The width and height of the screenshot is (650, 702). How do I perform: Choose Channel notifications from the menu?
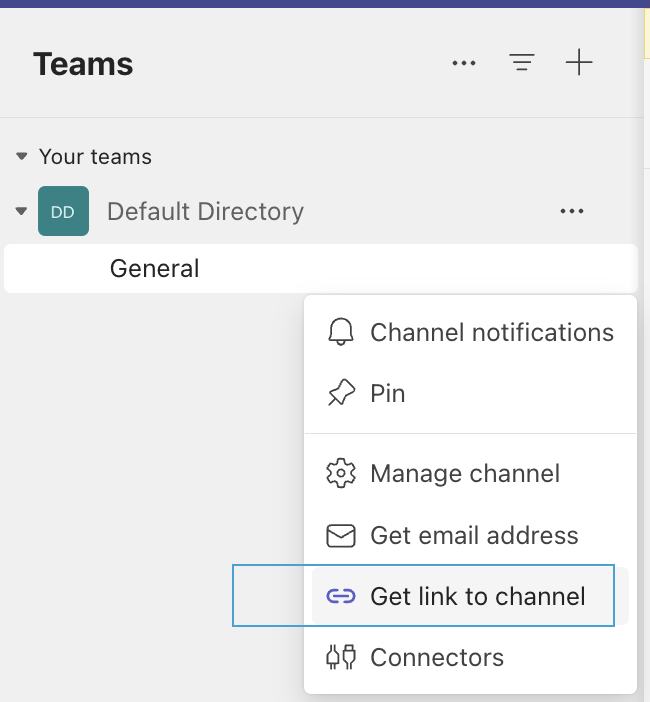tap(470, 332)
